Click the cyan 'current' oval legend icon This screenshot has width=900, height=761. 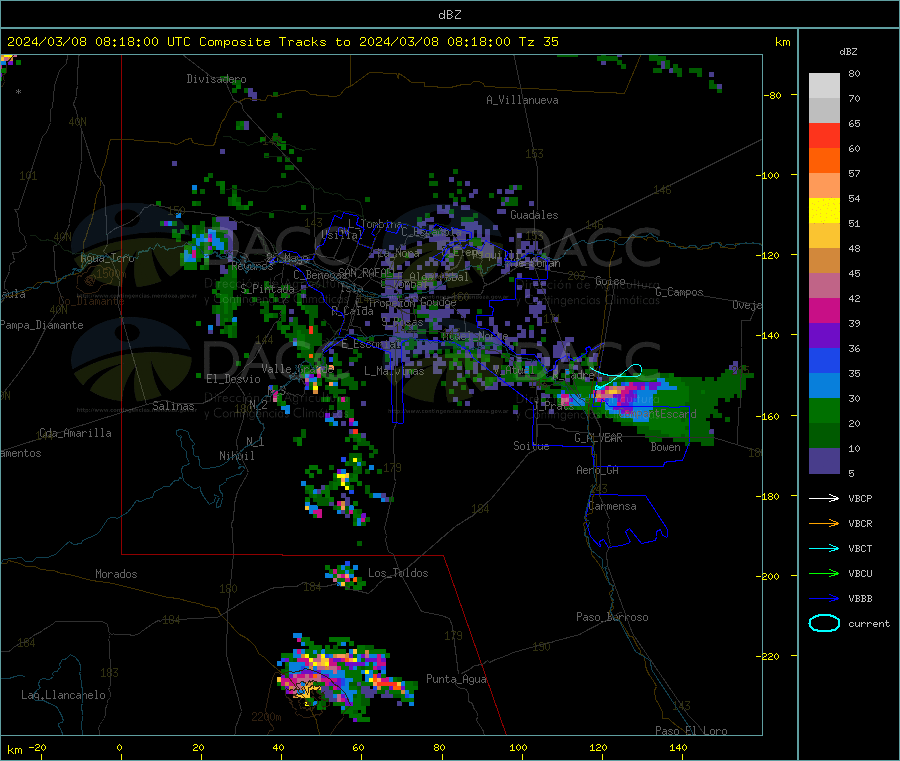(x=824, y=623)
